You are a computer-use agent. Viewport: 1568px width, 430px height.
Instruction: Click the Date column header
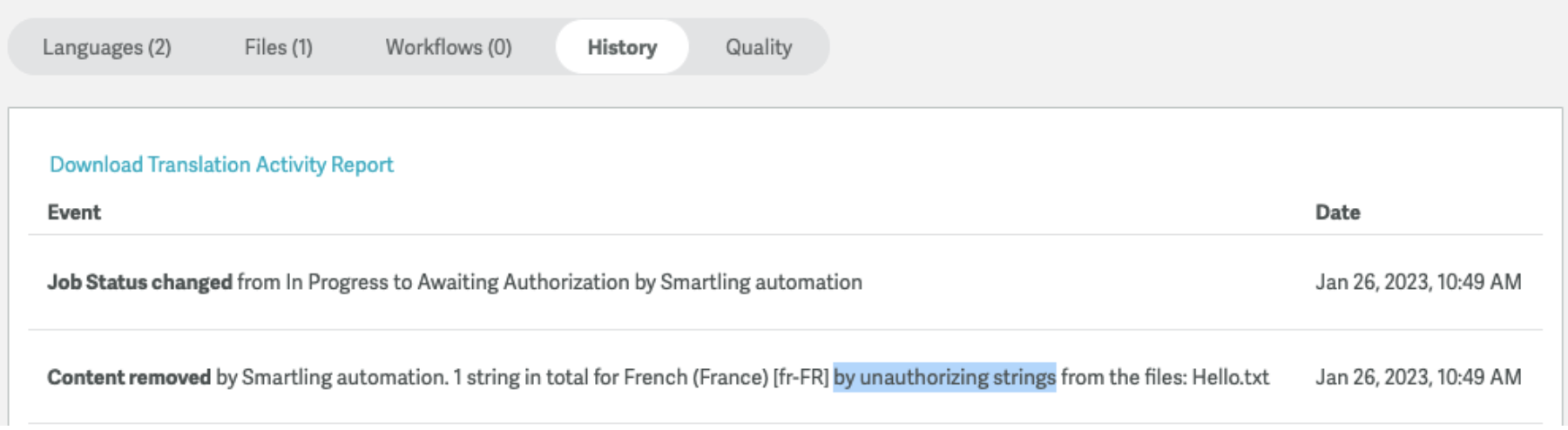click(x=1337, y=212)
